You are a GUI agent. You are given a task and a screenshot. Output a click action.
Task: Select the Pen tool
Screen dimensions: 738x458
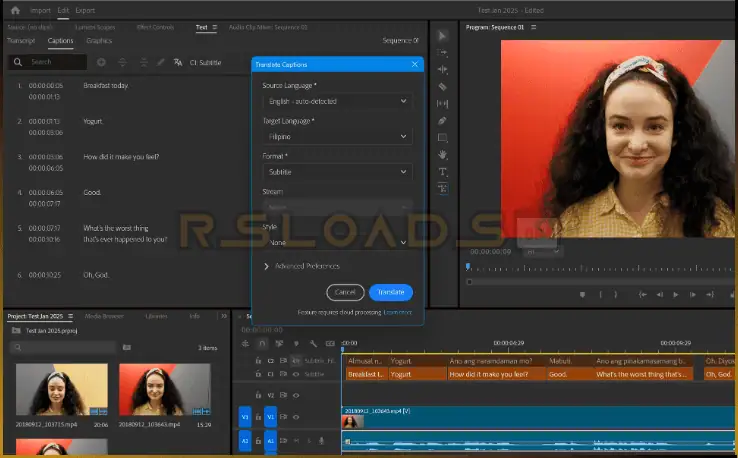[x=442, y=121]
